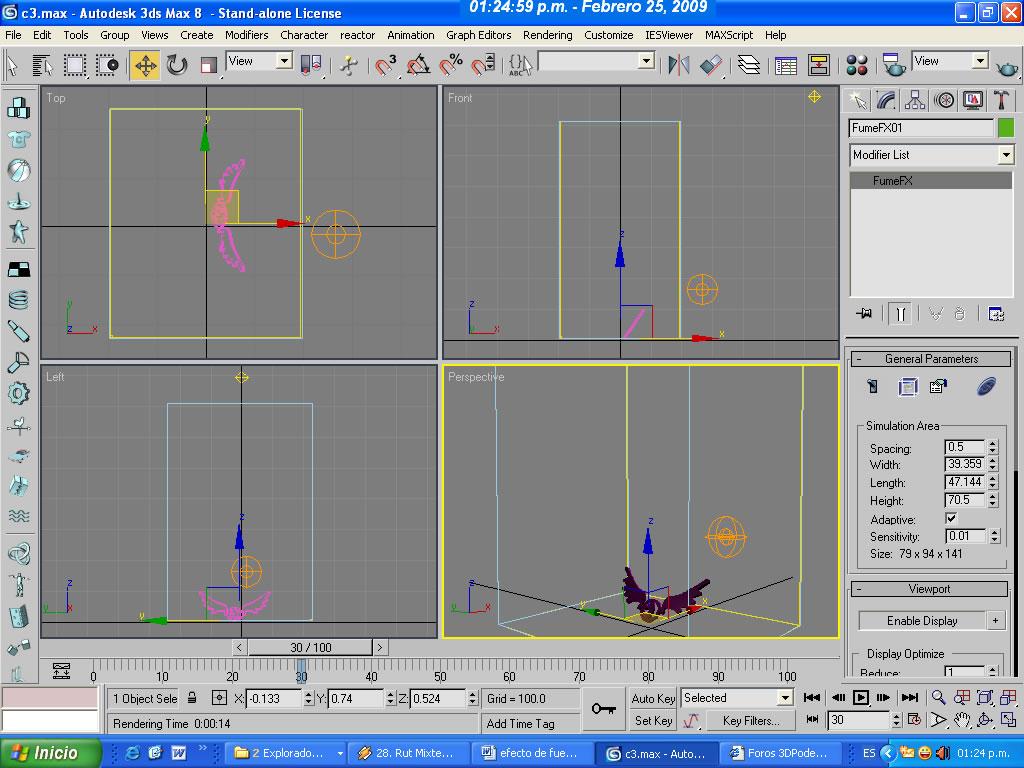Image resolution: width=1024 pixels, height=768 pixels.
Task: Click the Key Filters button
Action: 750,720
